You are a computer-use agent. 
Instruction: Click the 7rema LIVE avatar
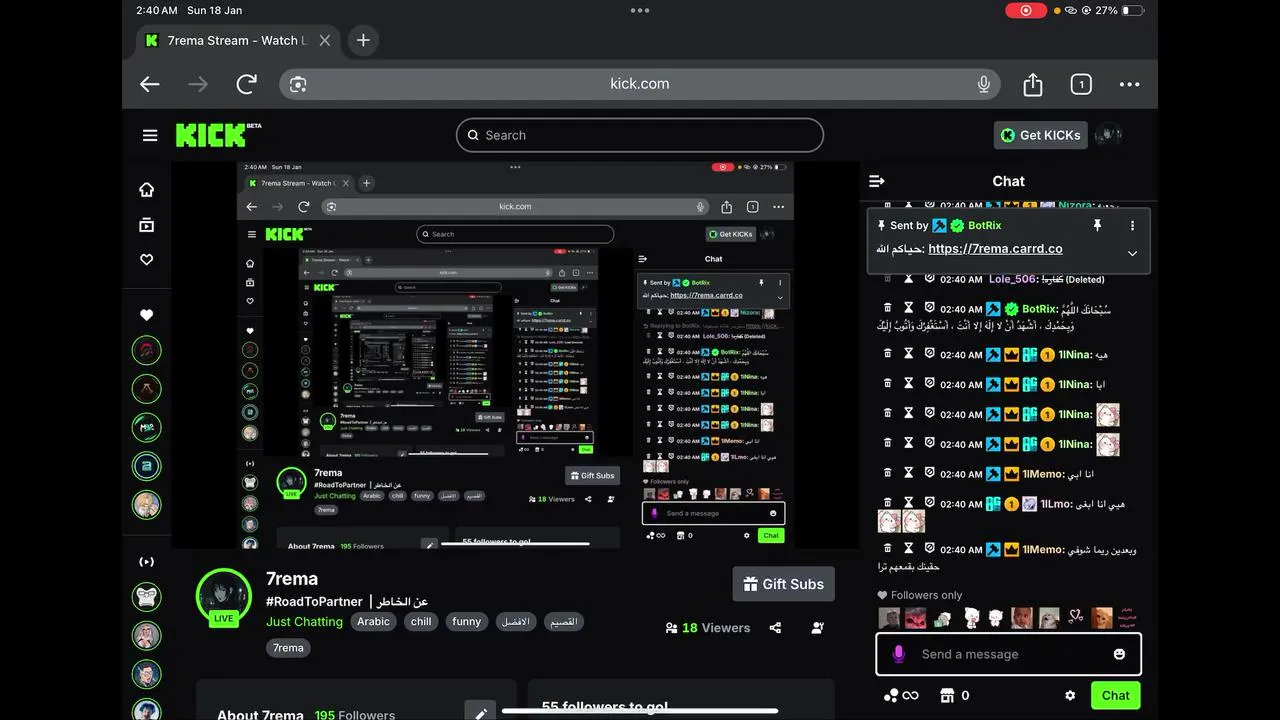click(223, 597)
